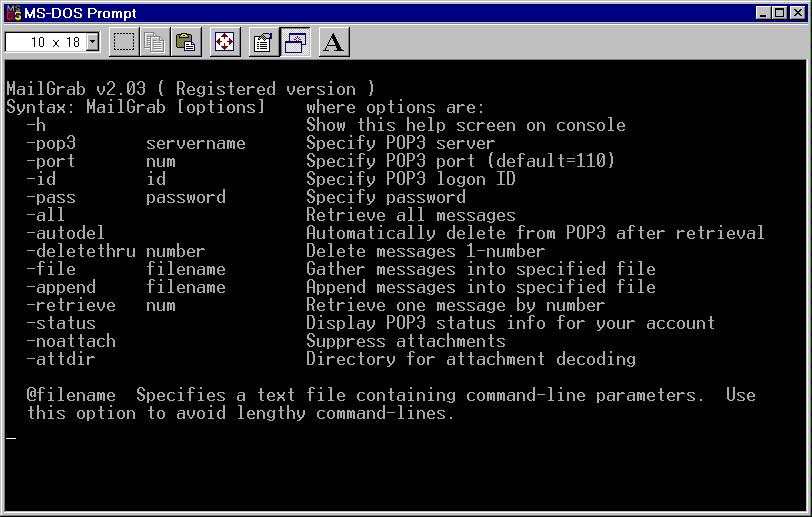812x517 pixels.
Task: Click the MS-DOS icon in title bar
Action: point(13,13)
